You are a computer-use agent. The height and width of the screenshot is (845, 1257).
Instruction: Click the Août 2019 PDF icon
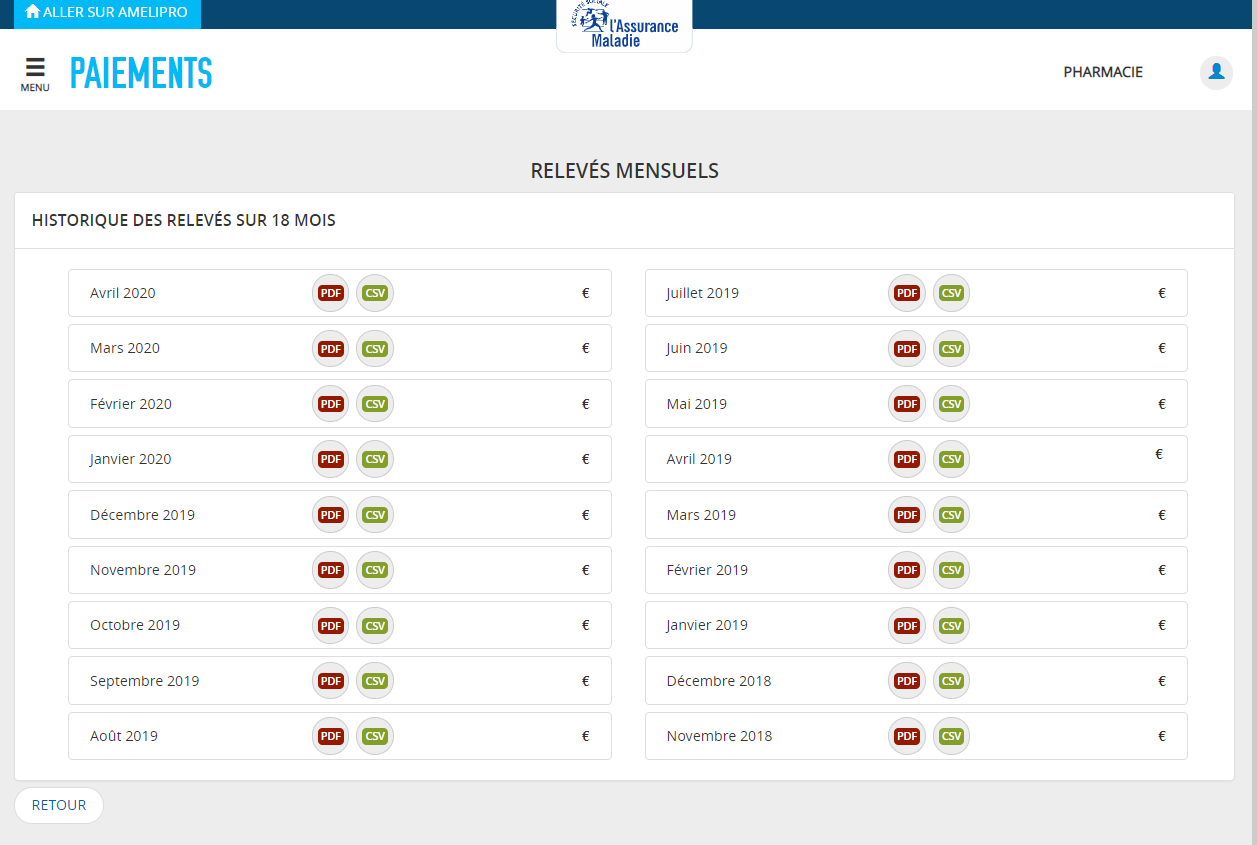click(x=331, y=736)
